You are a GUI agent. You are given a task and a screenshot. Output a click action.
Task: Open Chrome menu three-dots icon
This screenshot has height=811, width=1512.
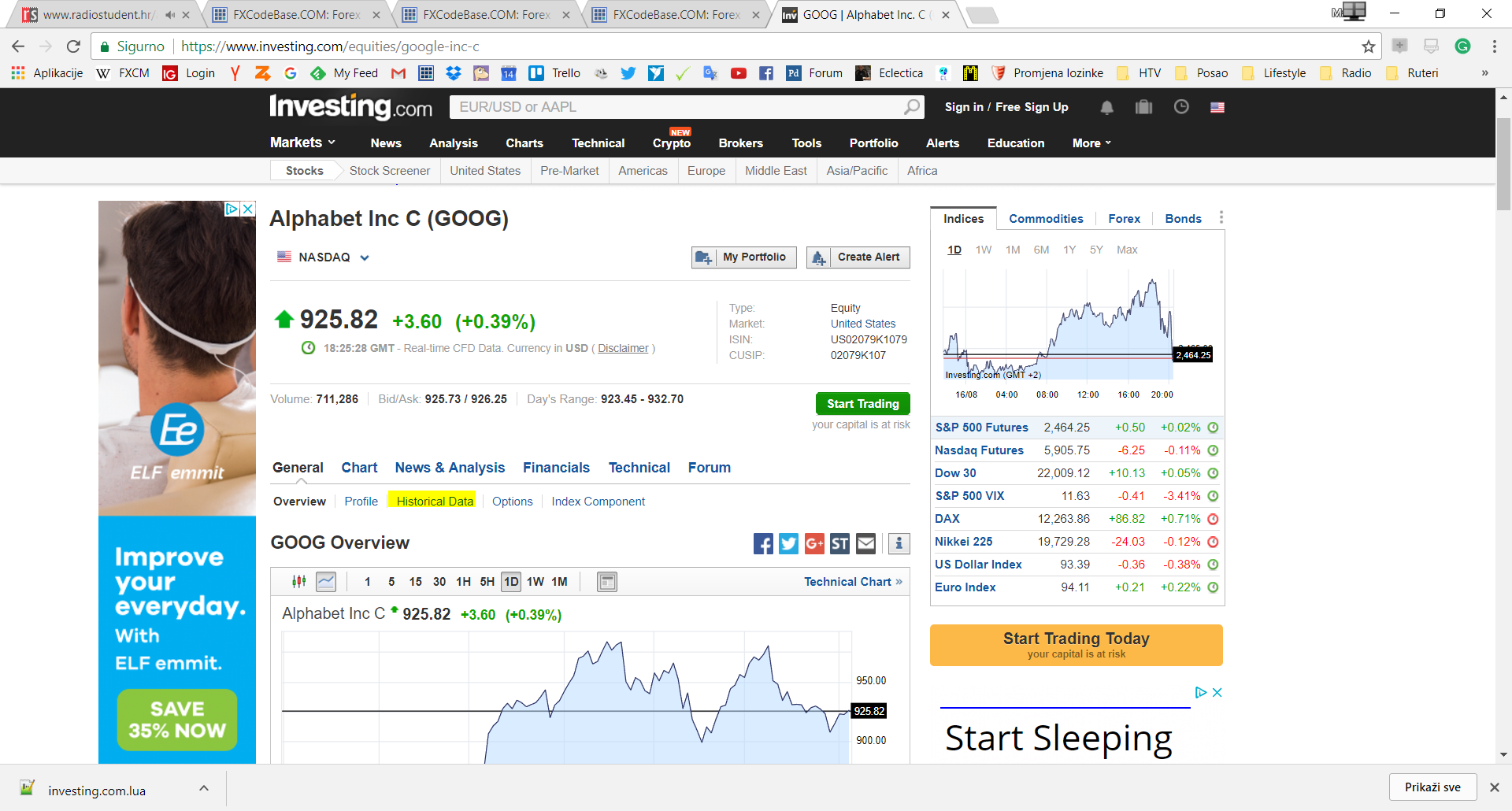[1494, 46]
